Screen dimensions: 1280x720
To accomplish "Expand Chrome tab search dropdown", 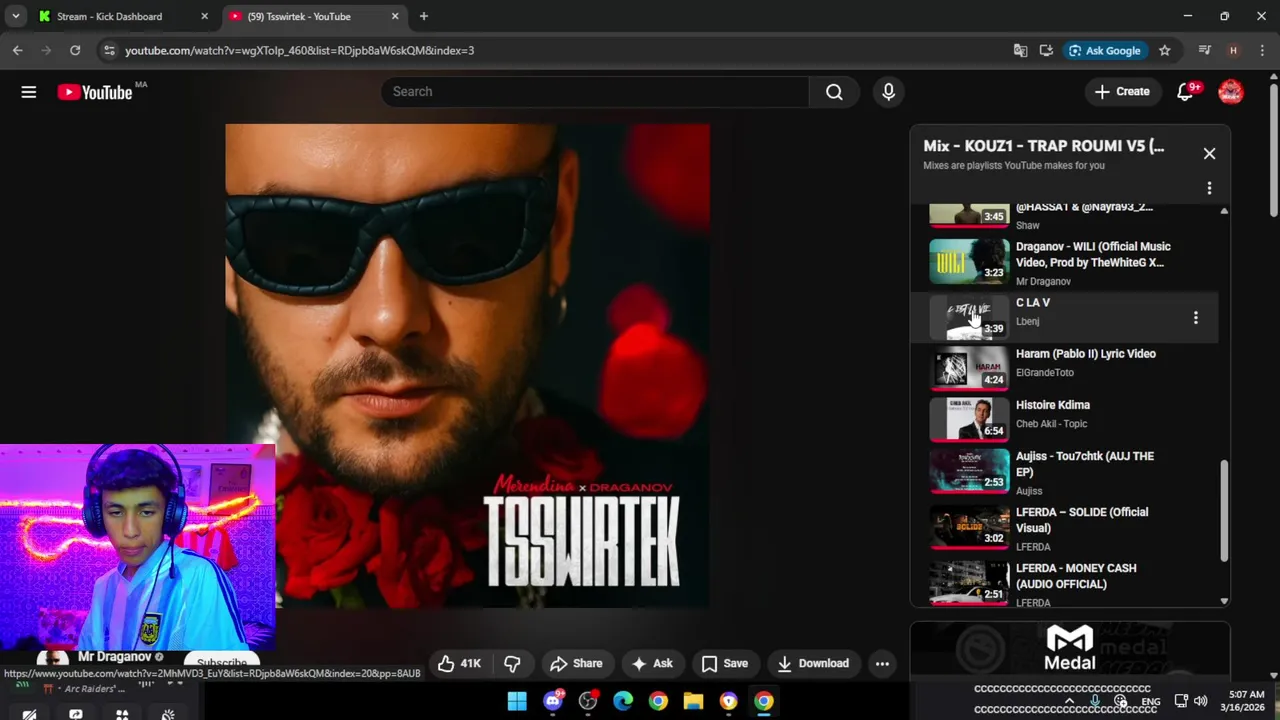I will [15, 16].
